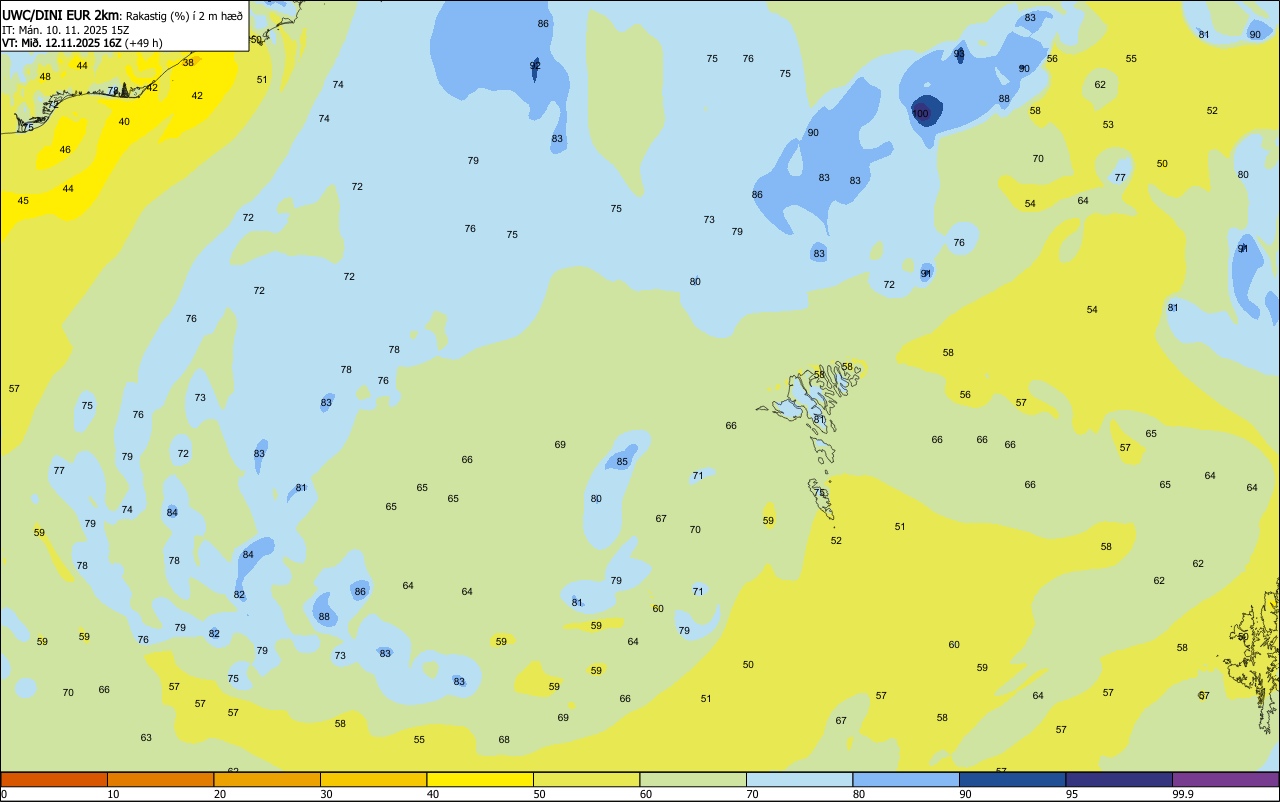Click the "0" legend tick label
This screenshot has height=802, width=1280.
click(4, 794)
